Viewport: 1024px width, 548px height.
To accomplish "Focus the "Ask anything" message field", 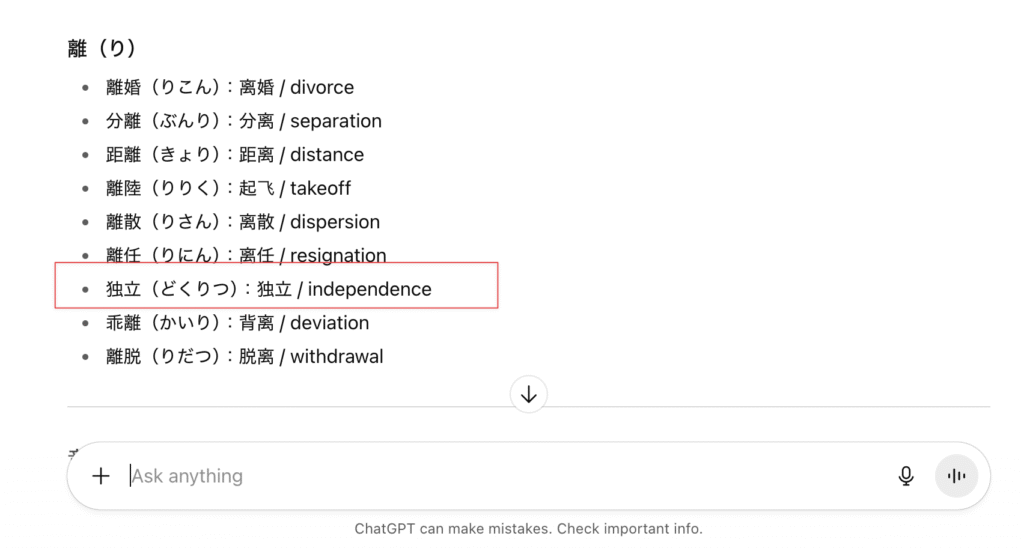I will coord(500,476).
